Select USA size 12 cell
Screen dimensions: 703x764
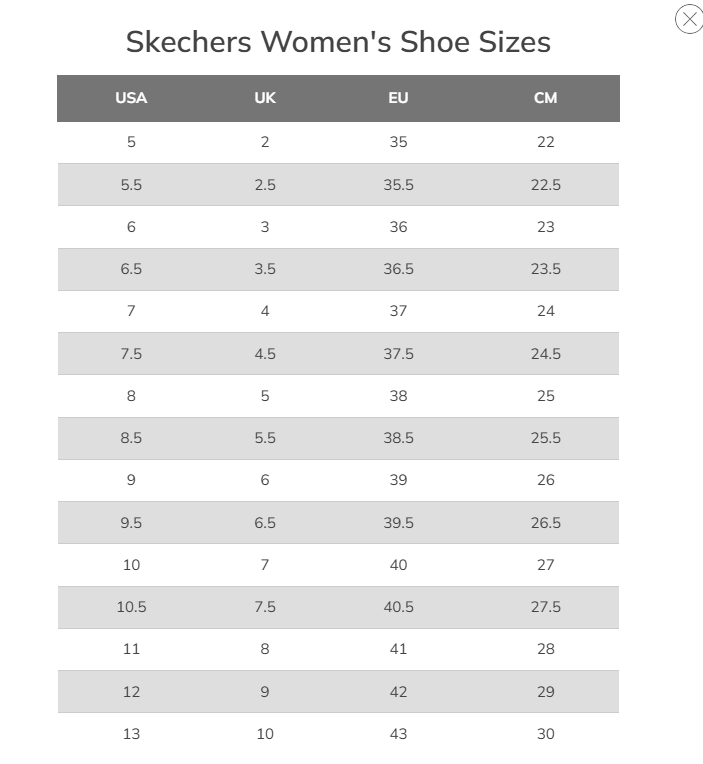pyautogui.click(x=131, y=692)
